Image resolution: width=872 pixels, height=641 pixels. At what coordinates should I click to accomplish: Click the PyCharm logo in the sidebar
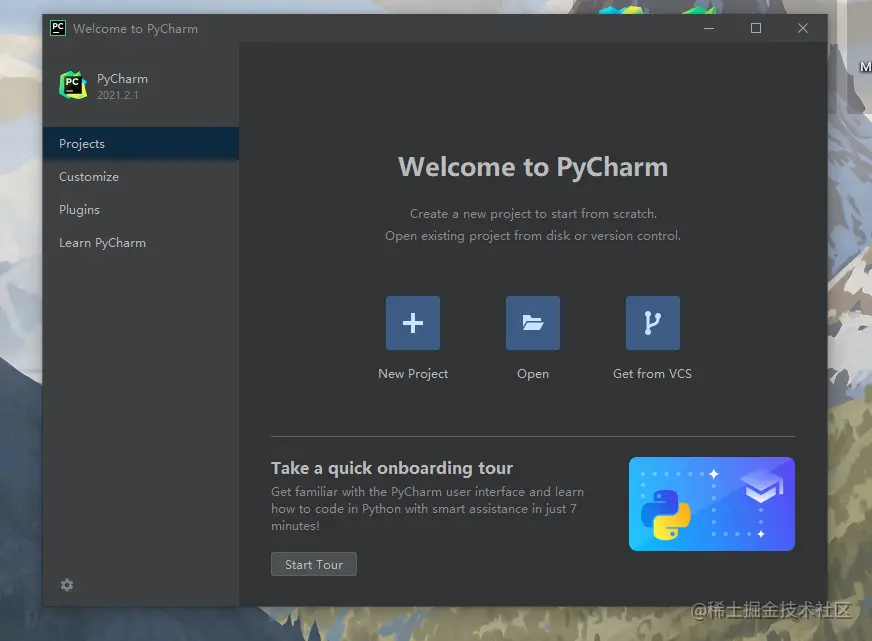click(x=73, y=85)
